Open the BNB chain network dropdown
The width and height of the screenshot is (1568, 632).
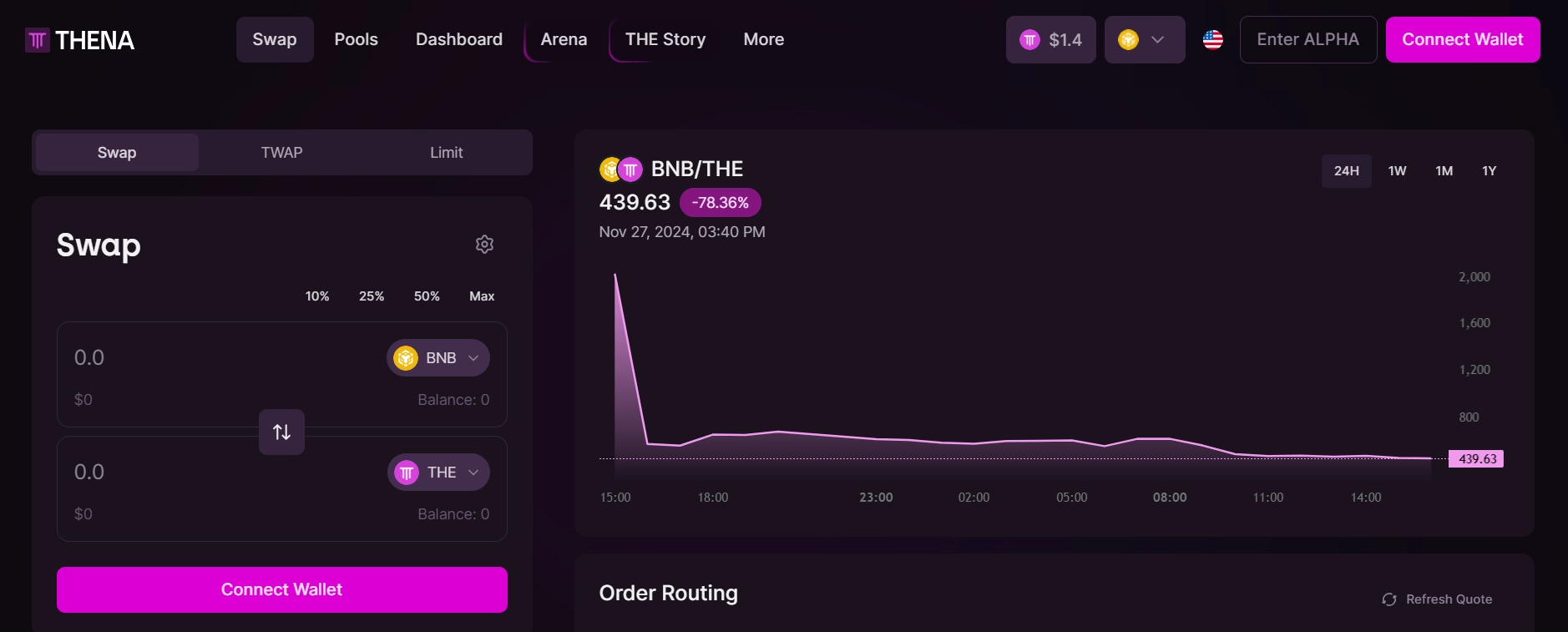click(1144, 39)
